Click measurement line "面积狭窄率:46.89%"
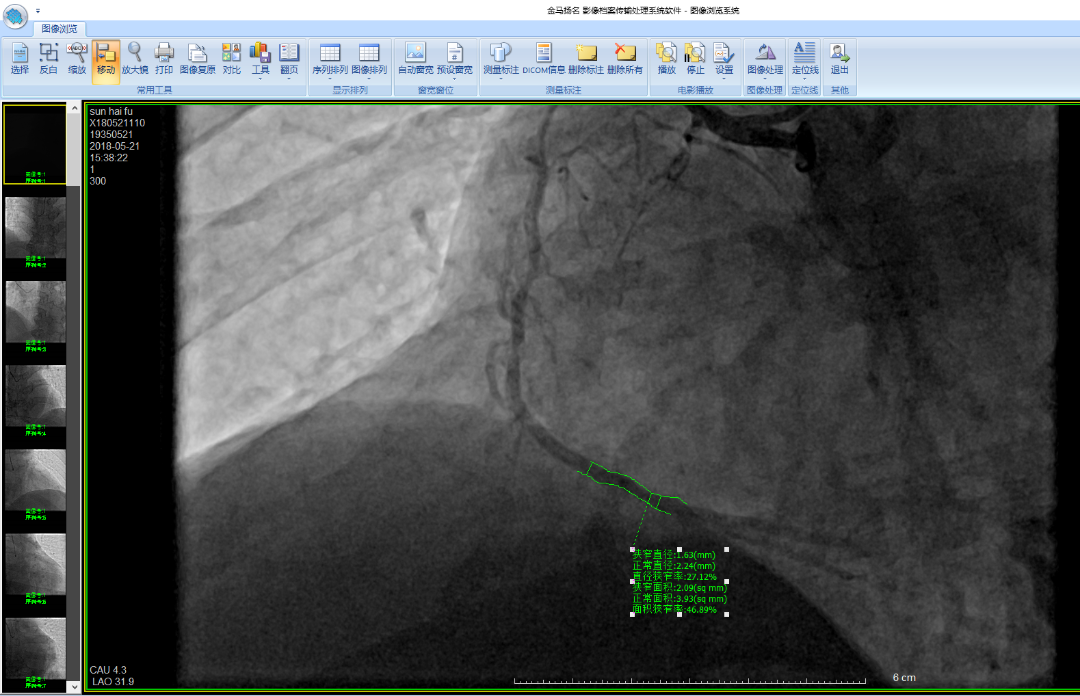Image resolution: width=1080 pixels, height=696 pixels. pos(675,610)
